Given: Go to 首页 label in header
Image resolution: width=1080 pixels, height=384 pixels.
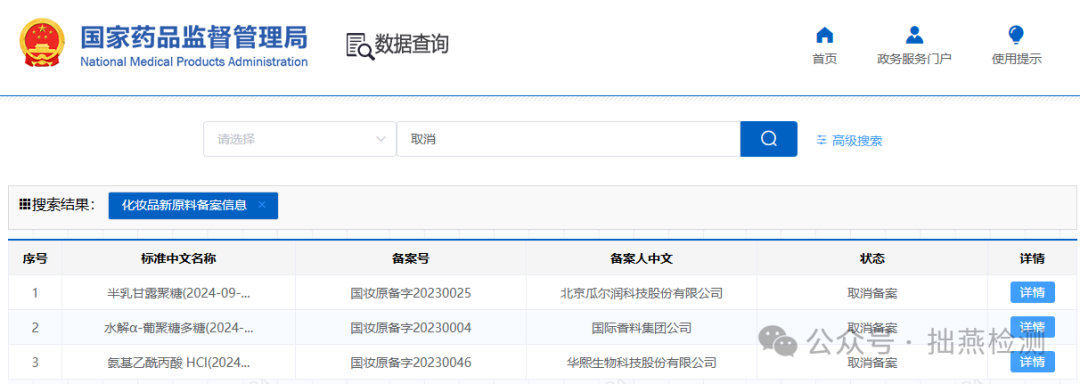Looking at the screenshot, I should coord(824,59).
